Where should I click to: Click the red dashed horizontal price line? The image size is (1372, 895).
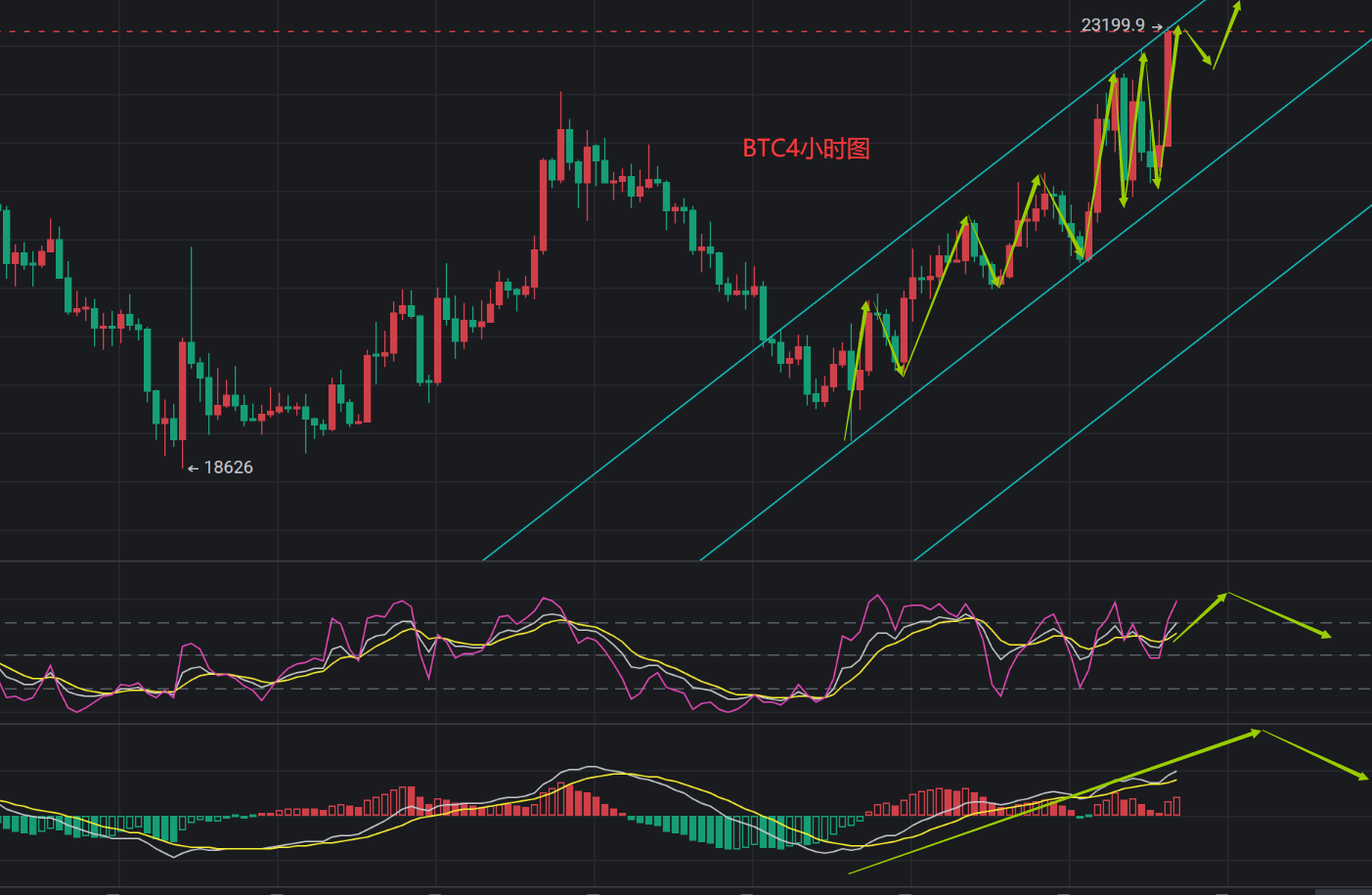pos(587,32)
